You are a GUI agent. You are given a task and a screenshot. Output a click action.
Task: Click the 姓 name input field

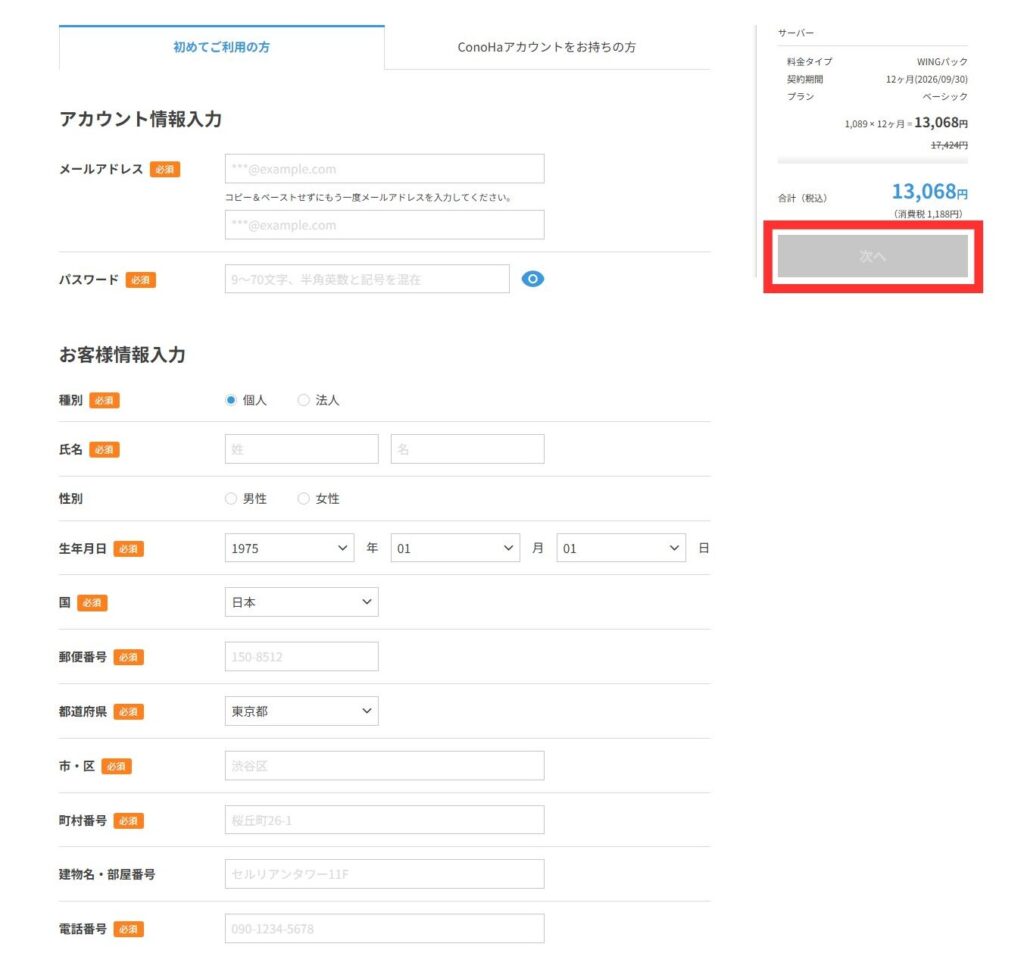coord(301,449)
